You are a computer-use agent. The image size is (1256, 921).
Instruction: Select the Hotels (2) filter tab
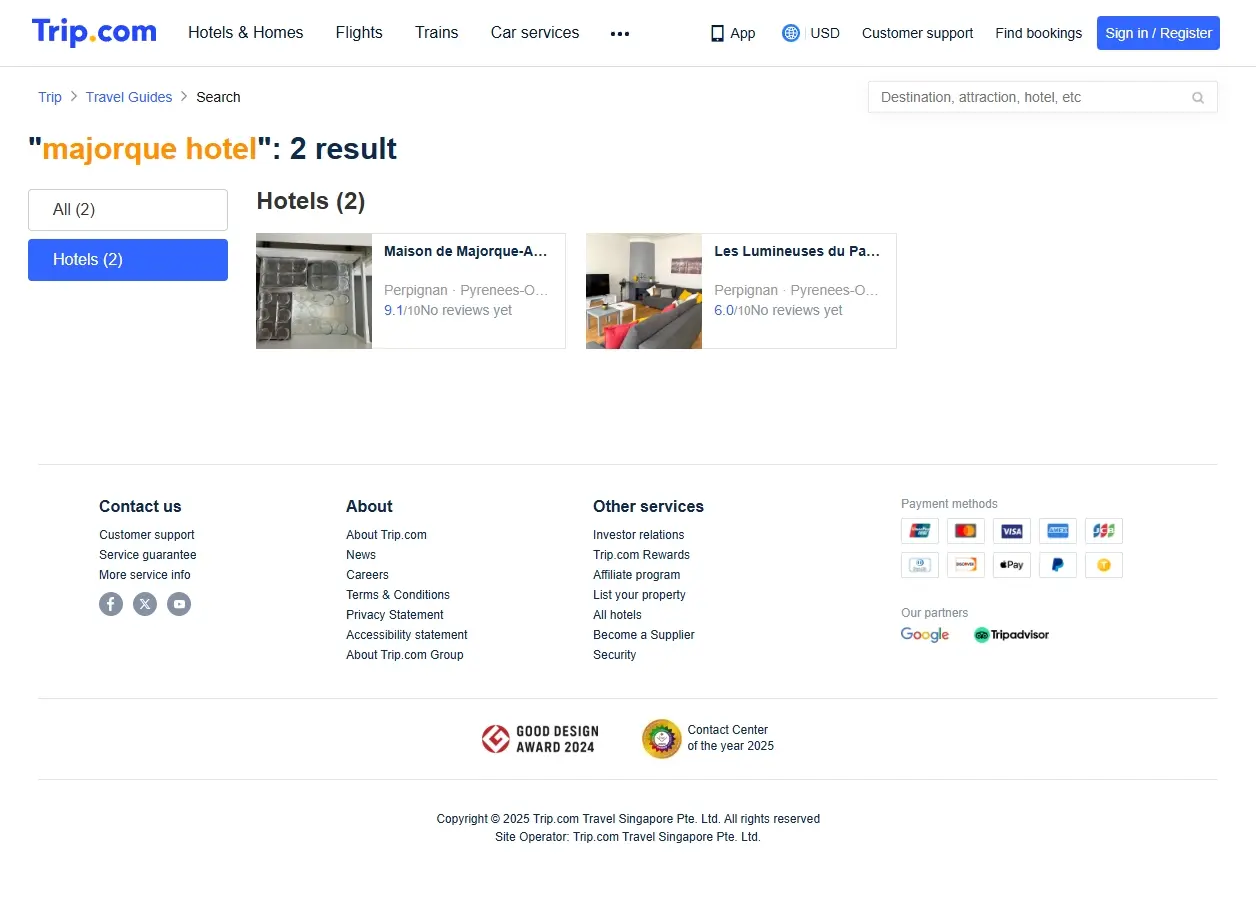[x=128, y=260]
